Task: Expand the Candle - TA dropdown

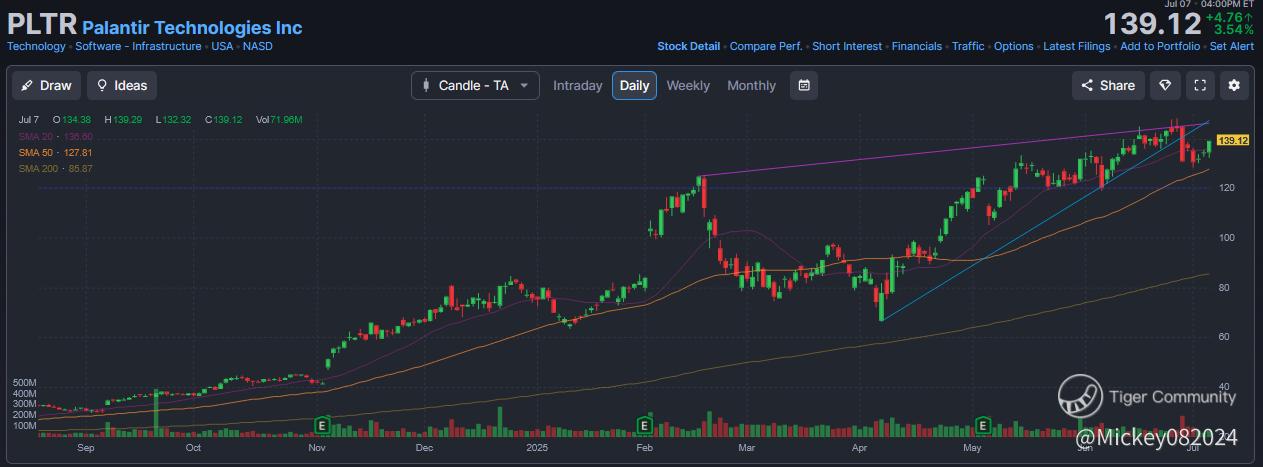Action: tap(475, 85)
